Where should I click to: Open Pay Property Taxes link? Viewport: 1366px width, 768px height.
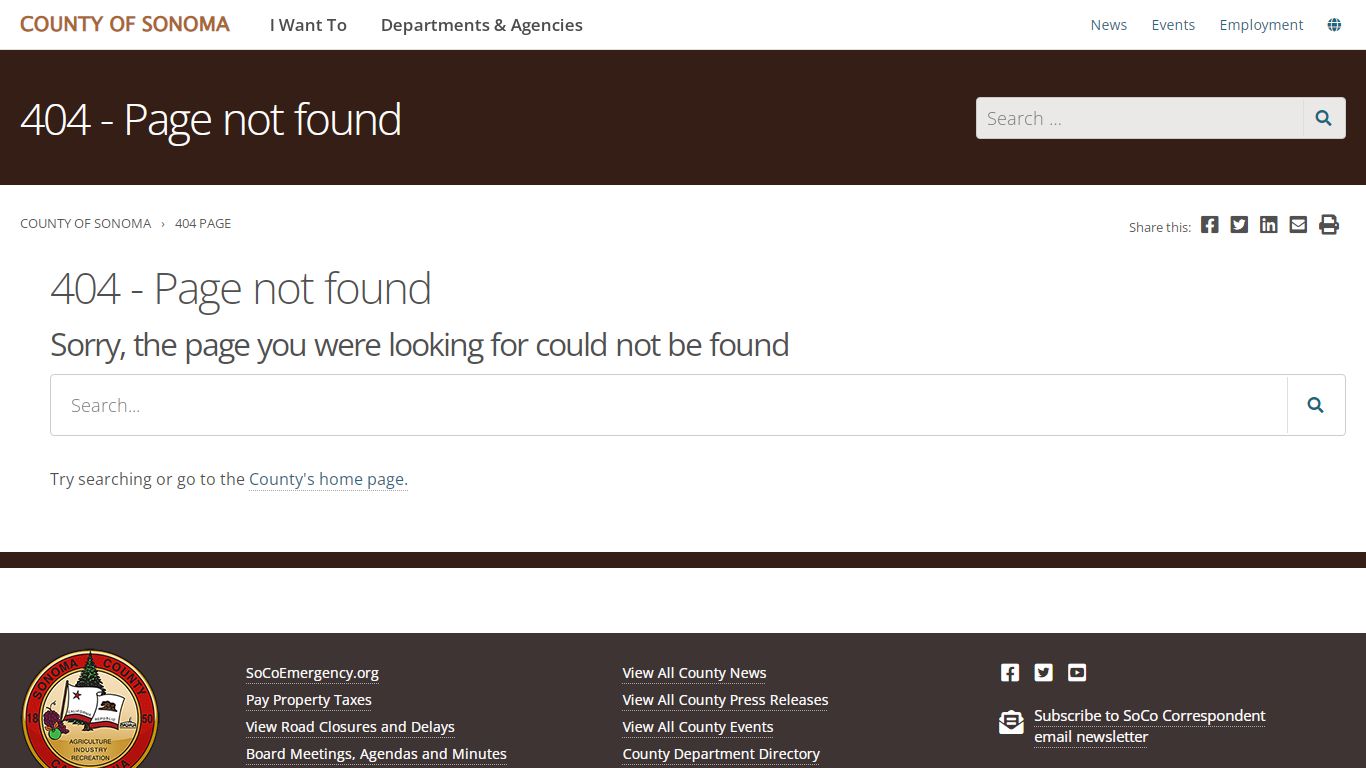coord(309,700)
